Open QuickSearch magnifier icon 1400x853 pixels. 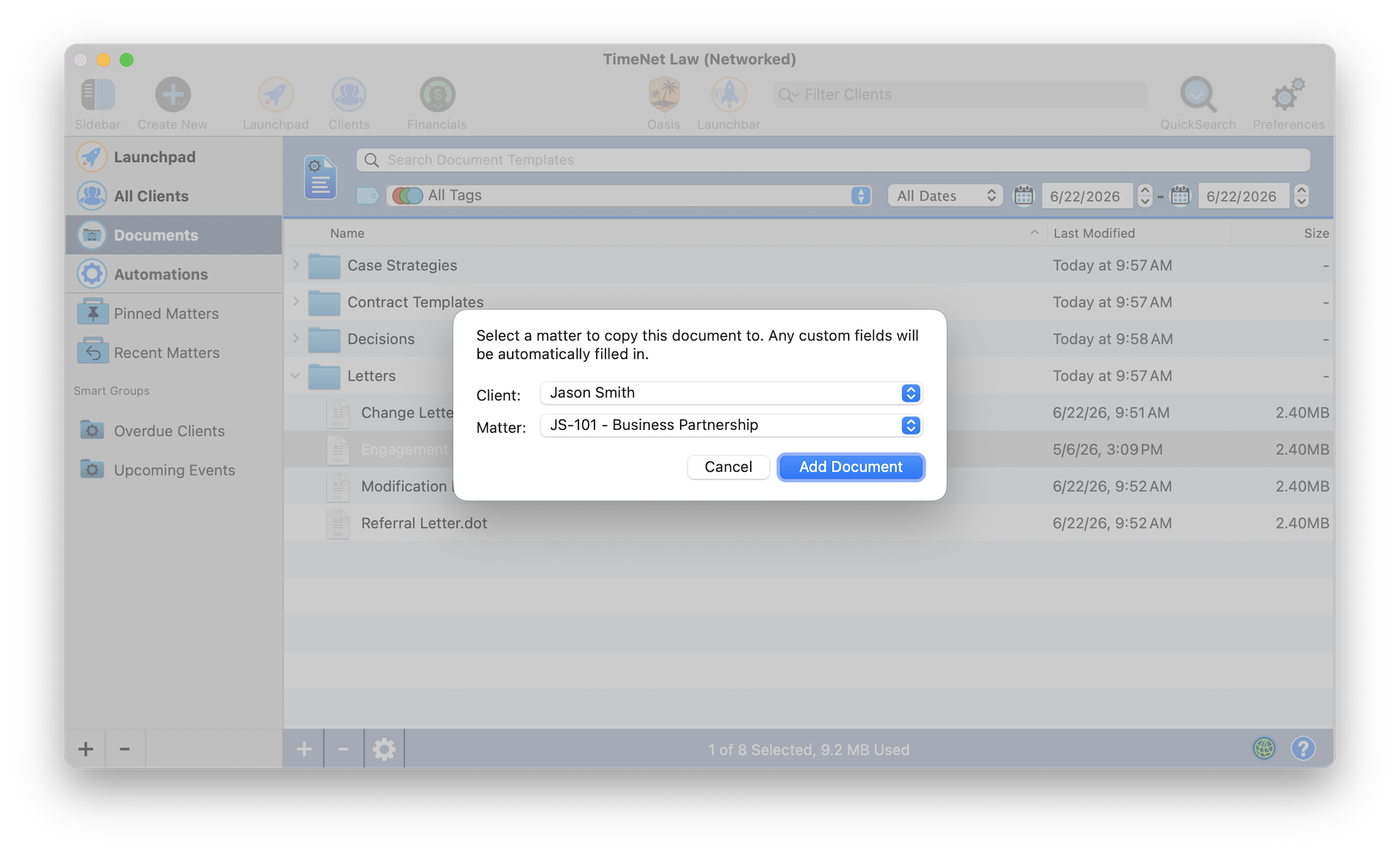coord(1197,94)
